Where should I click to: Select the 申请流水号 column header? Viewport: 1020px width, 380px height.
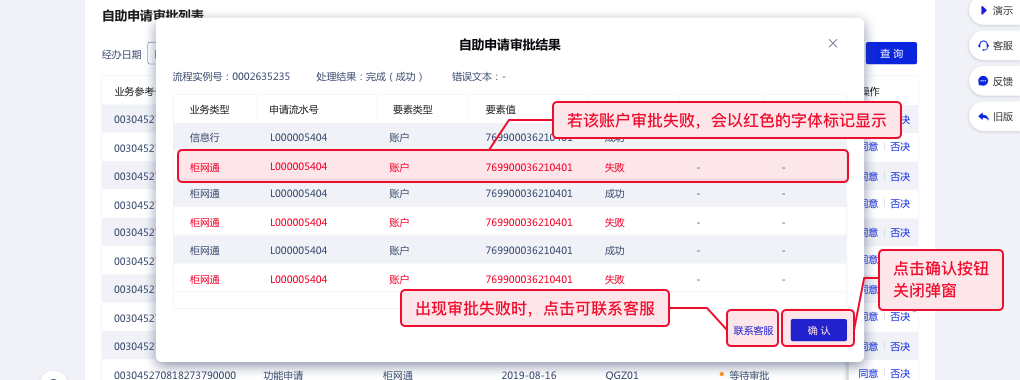[293, 110]
